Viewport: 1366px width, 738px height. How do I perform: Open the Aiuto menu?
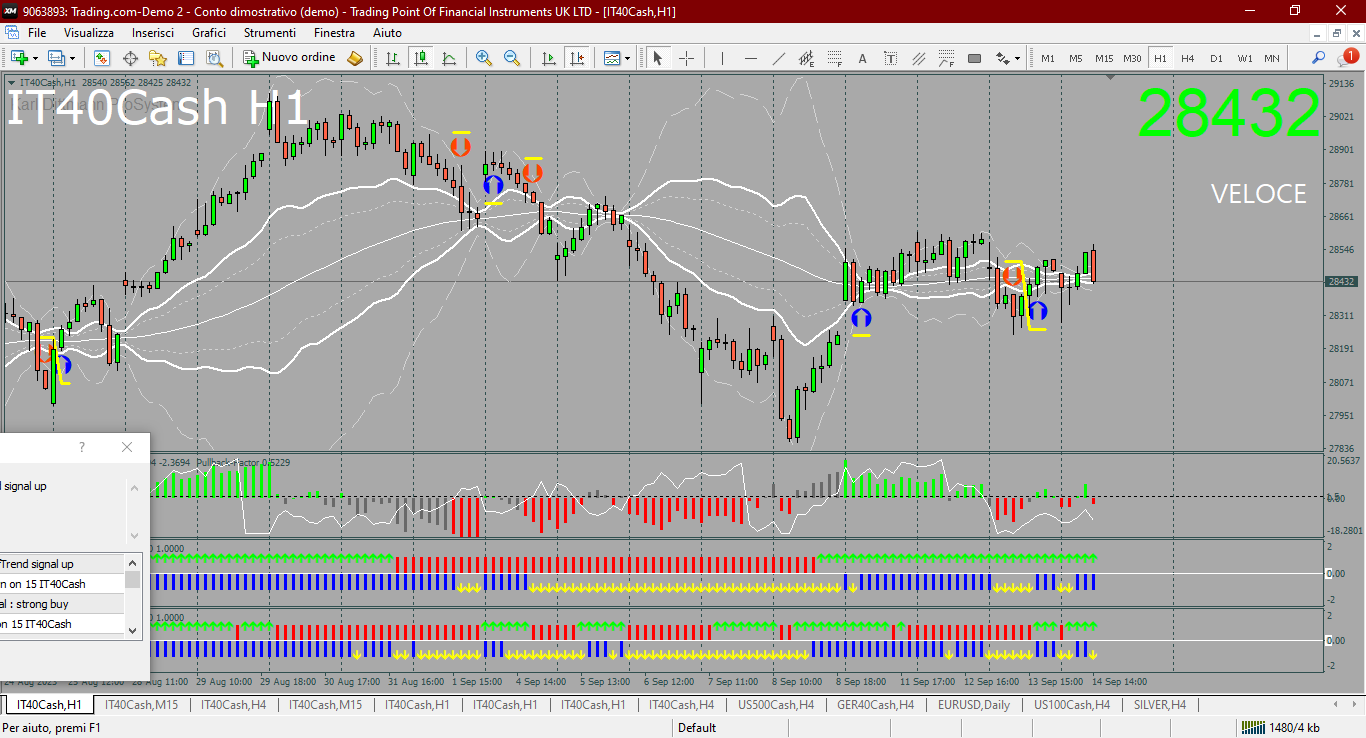(x=387, y=33)
